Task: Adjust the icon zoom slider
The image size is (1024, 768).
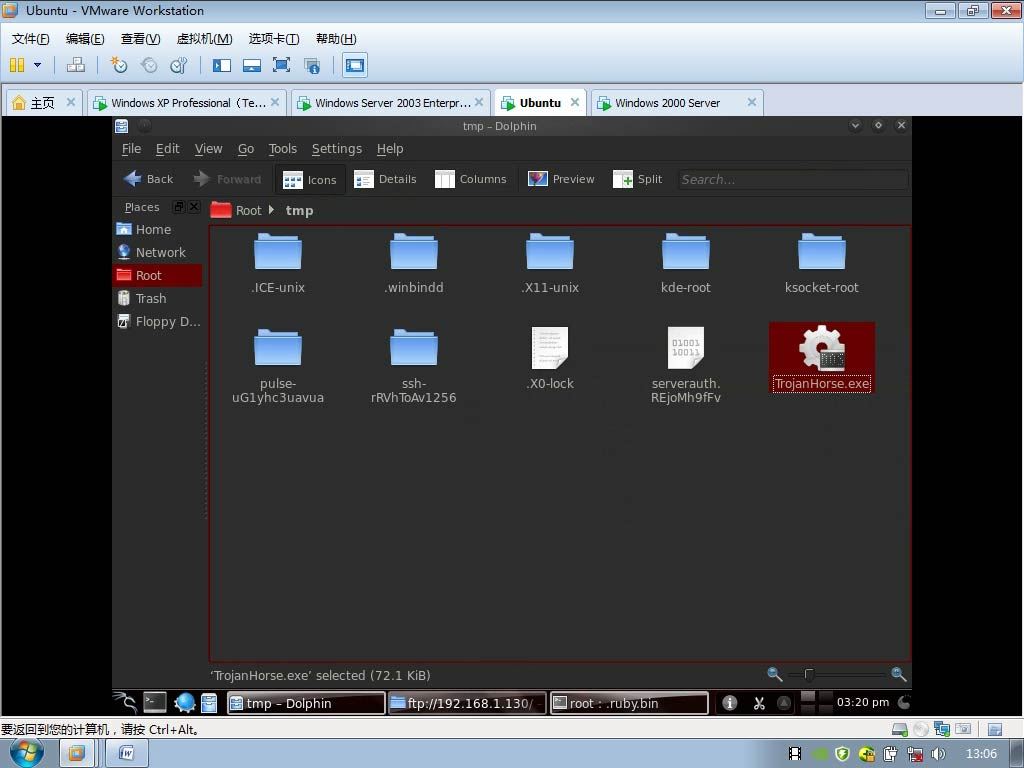Action: click(x=809, y=675)
